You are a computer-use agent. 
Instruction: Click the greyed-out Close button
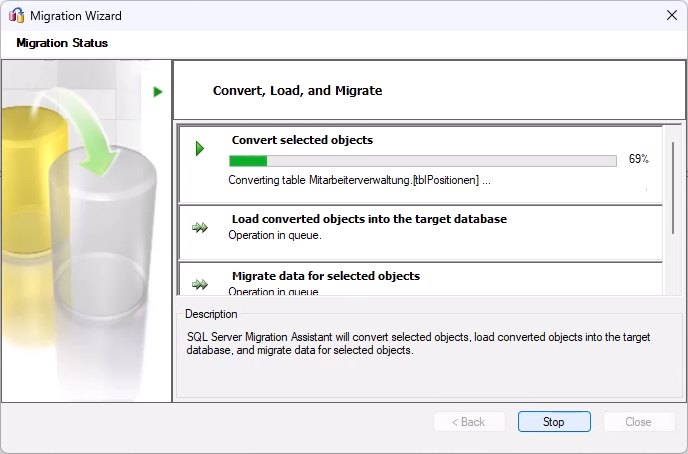[638, 422]
